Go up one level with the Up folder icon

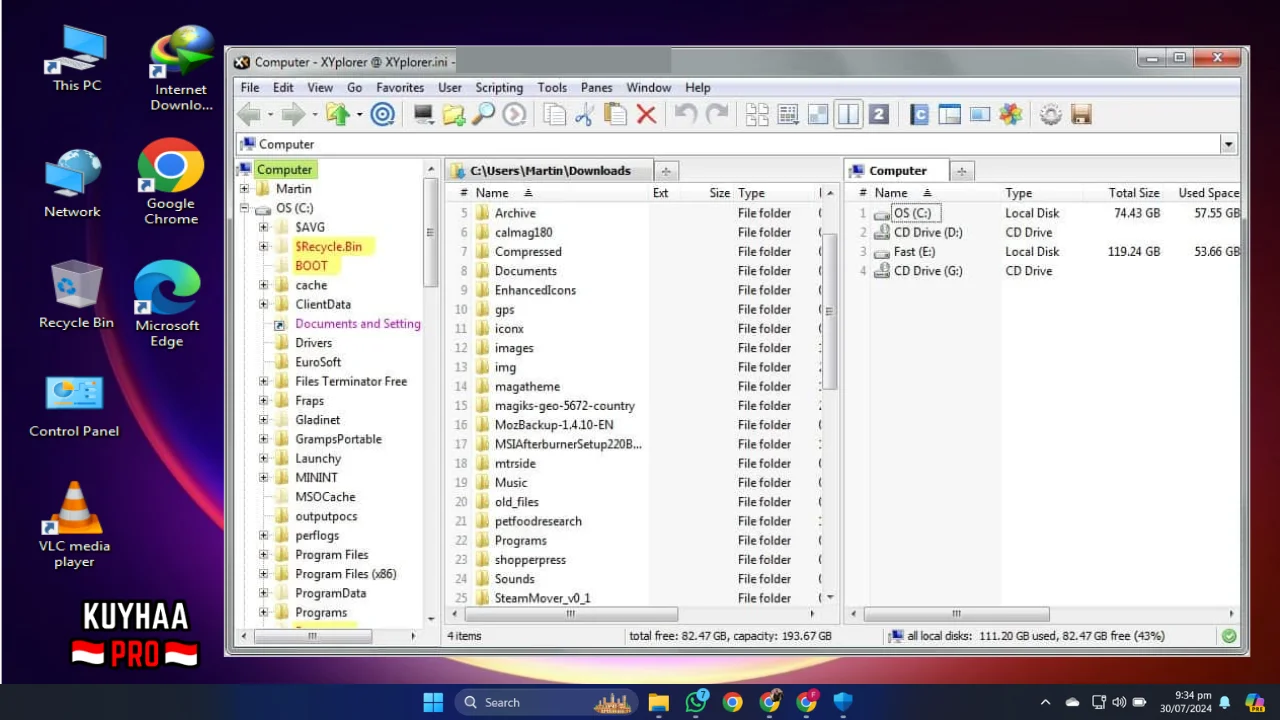[x=337, y=115]
